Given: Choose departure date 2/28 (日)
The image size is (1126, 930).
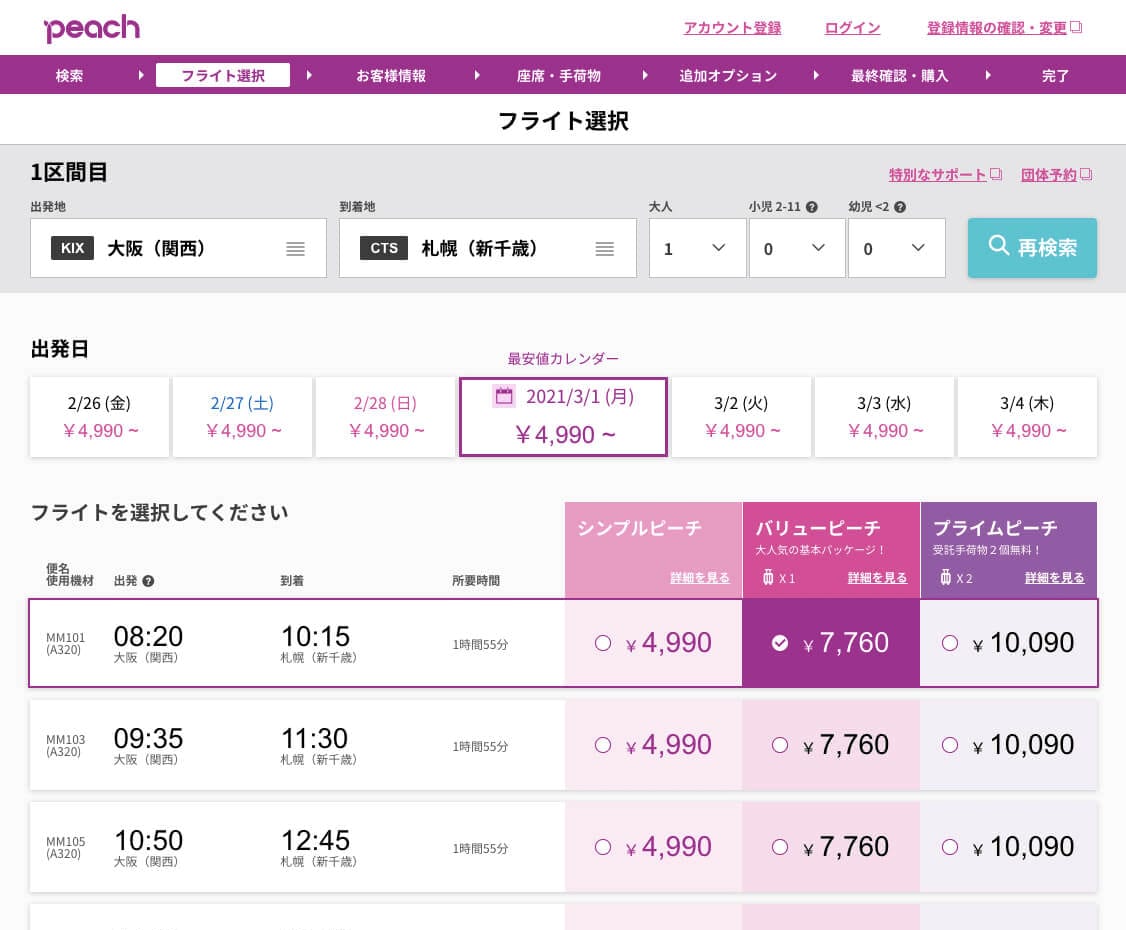Looking at the screenshot, I should coord(385,417).
